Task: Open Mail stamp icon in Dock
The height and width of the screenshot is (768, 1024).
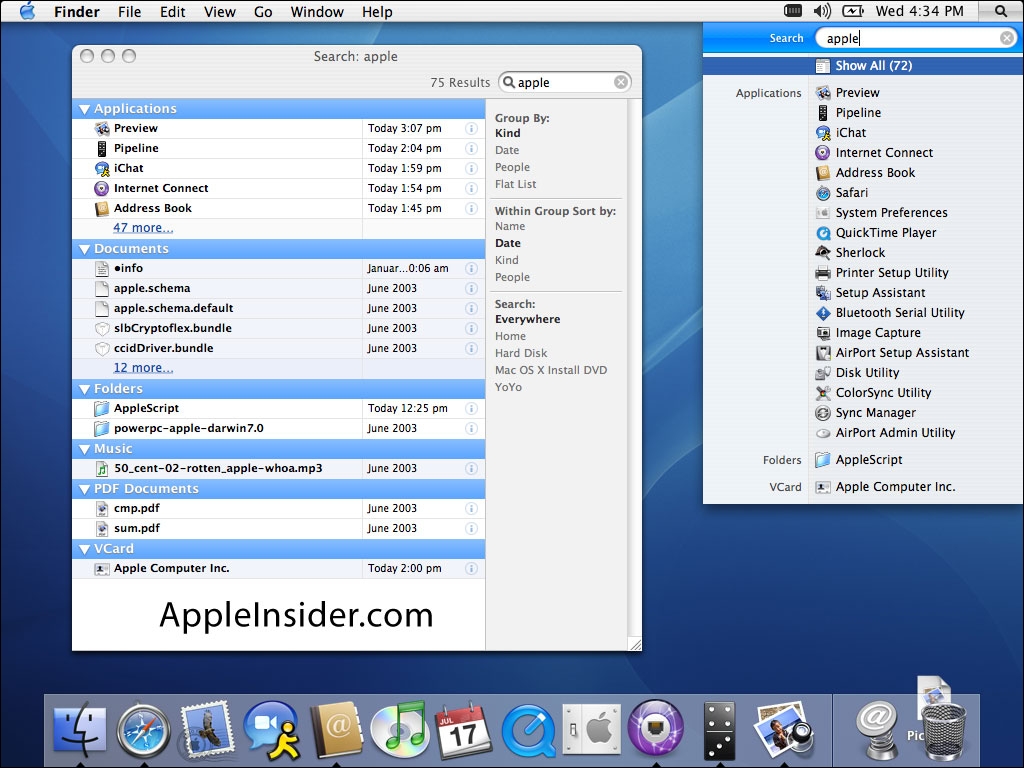Action: pyautogui.click(x=207, y=728)
